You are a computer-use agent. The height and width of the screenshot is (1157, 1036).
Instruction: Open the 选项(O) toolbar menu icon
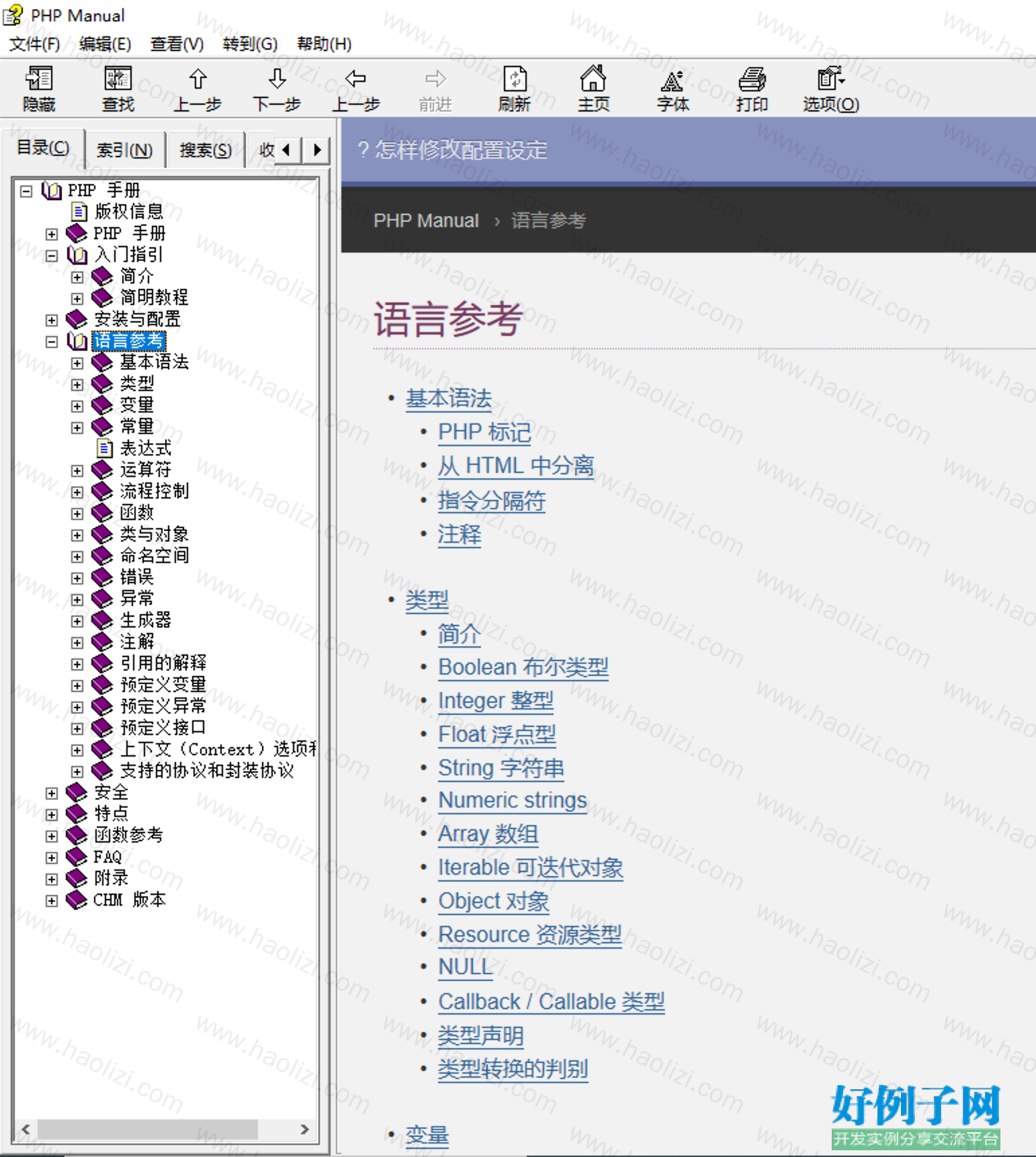pyautogui.click(x=831, y=79)
